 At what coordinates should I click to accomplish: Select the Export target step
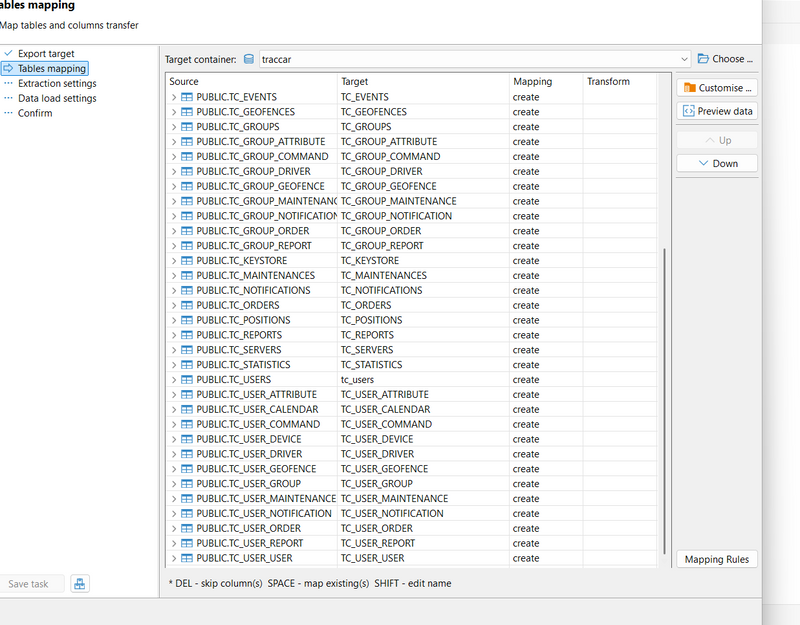point(46,54)
